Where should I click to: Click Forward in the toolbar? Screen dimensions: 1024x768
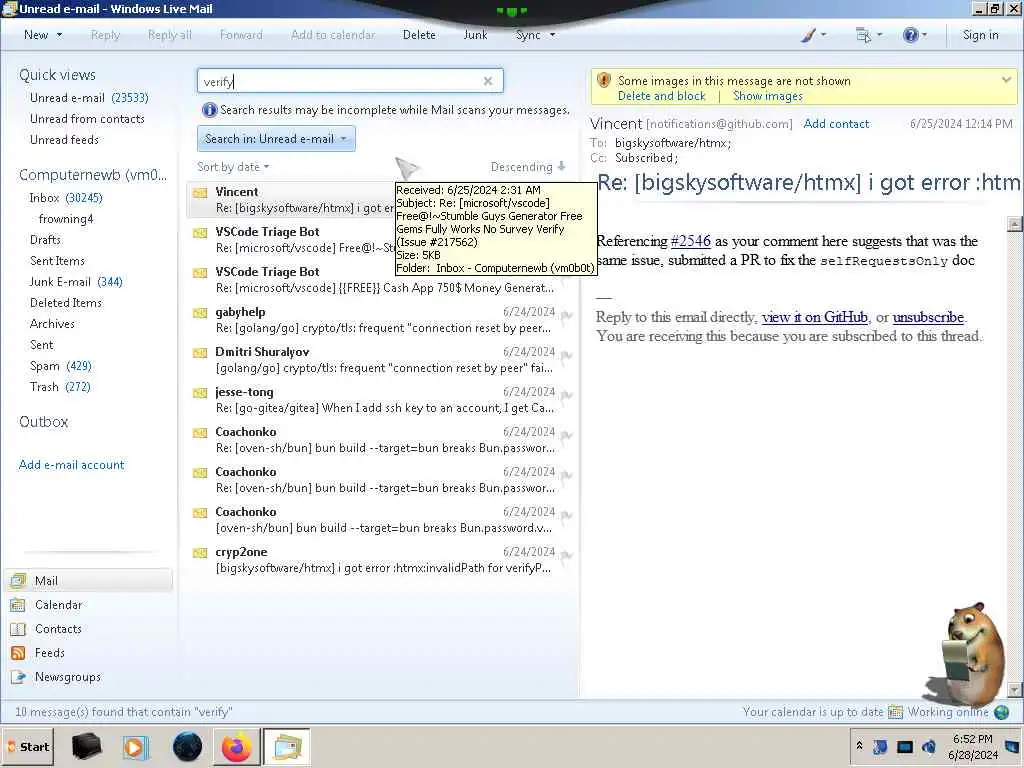[x=241, y=35]
